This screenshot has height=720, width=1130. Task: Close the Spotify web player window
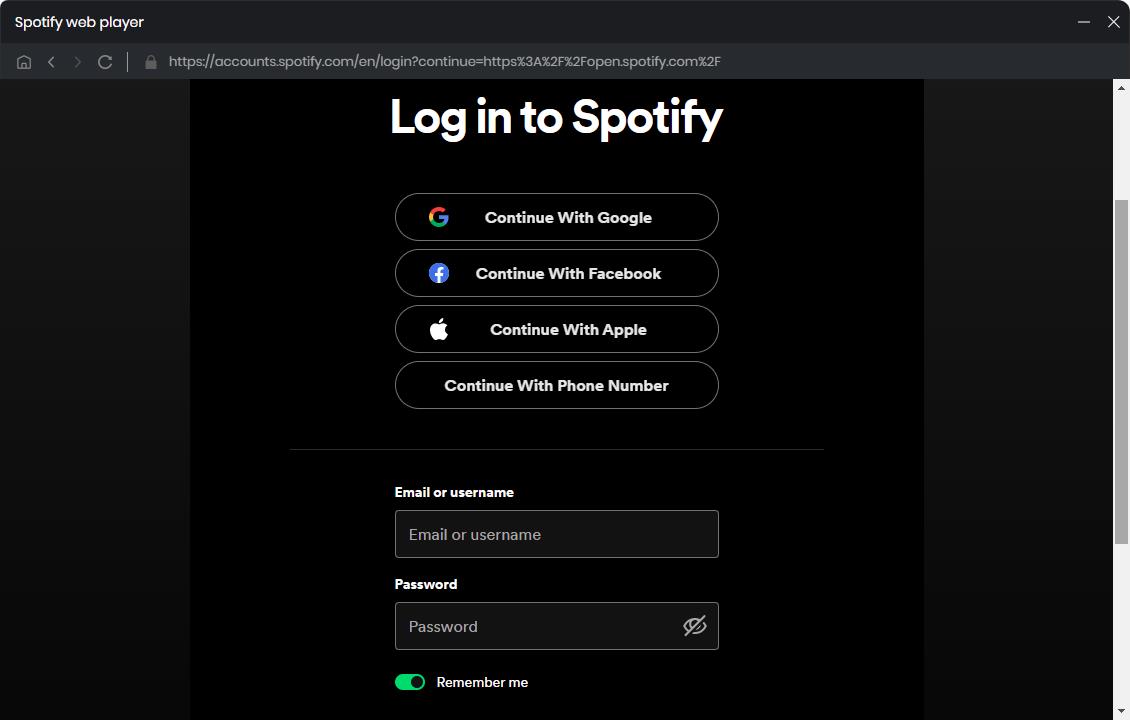(x=1113, y=22)
